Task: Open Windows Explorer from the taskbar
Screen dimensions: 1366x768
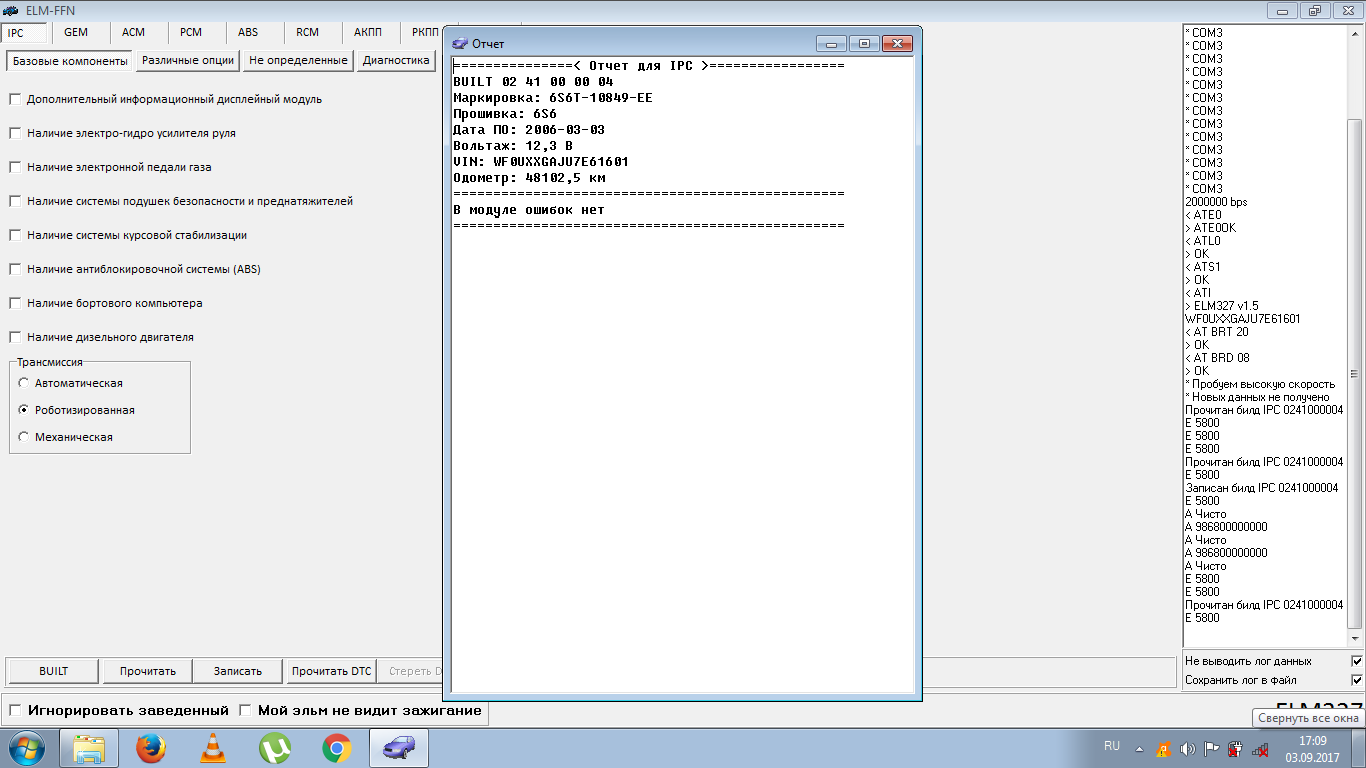Action: [89, 748]
